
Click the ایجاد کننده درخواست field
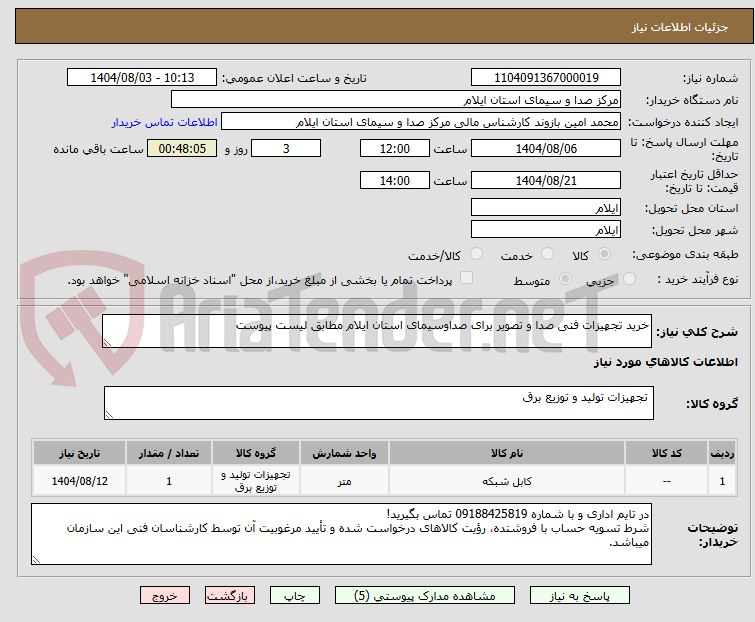tap(421, 122)
